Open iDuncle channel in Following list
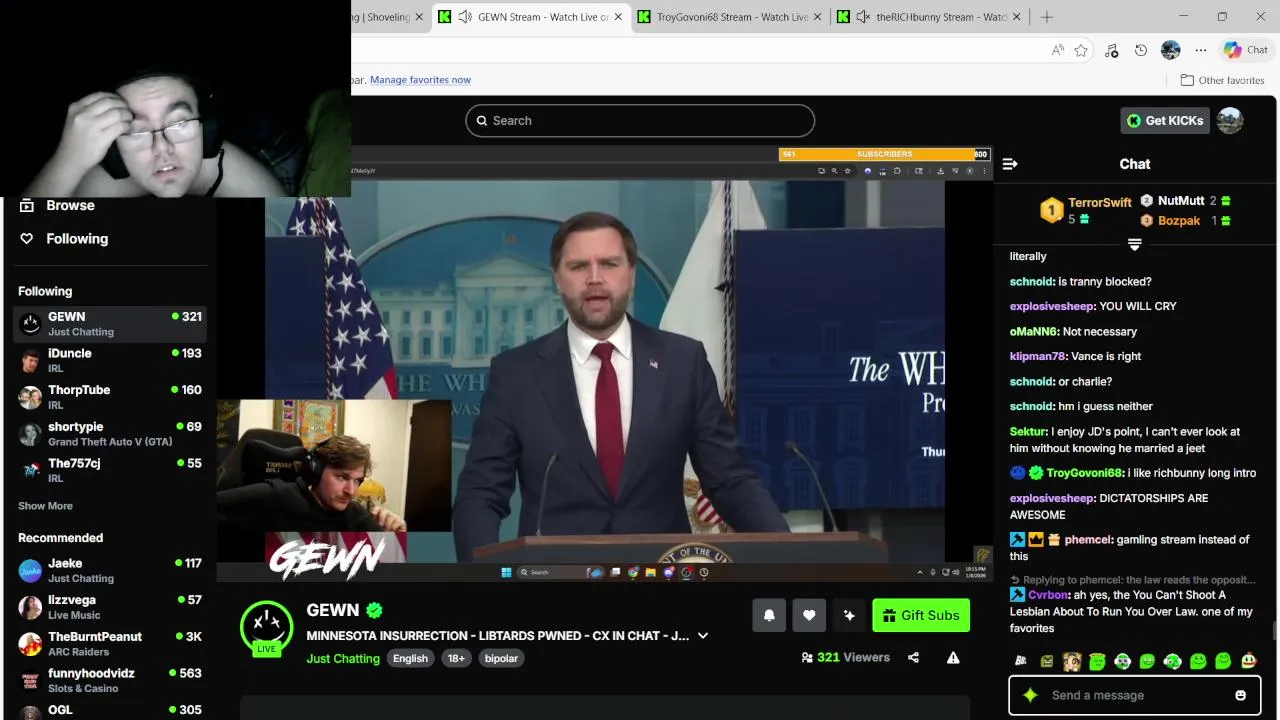Screen dimensions: 1280x720 [x=110, y=360]
